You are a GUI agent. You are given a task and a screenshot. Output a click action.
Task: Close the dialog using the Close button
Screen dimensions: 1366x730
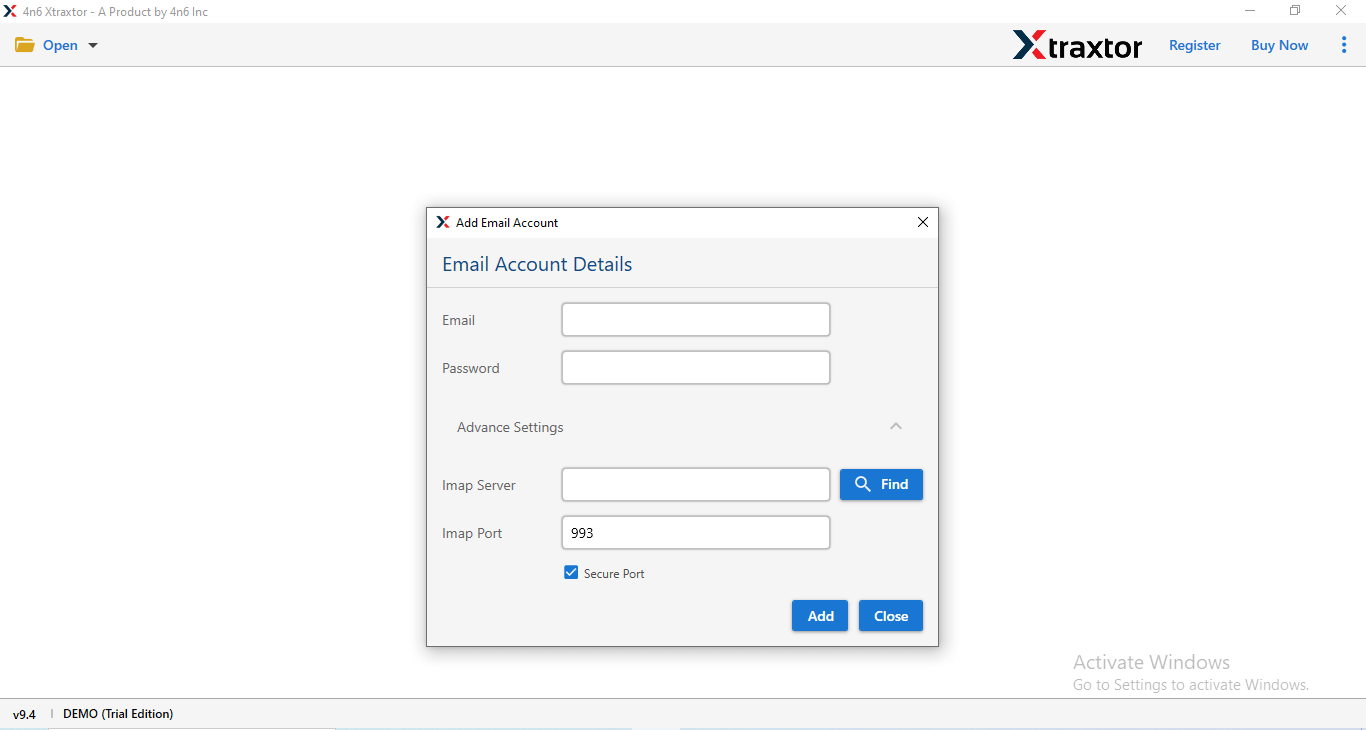tap(890, 615)
